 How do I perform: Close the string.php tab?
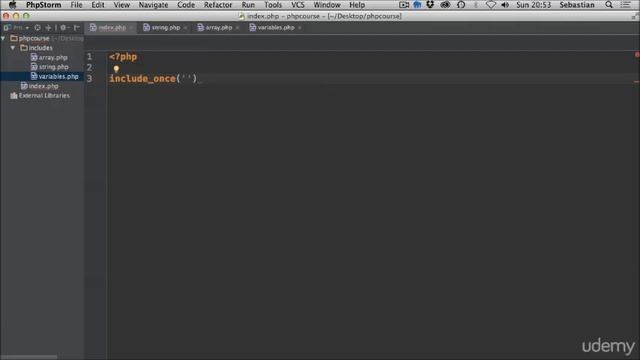pyautogui.click(x=185, y=28)
